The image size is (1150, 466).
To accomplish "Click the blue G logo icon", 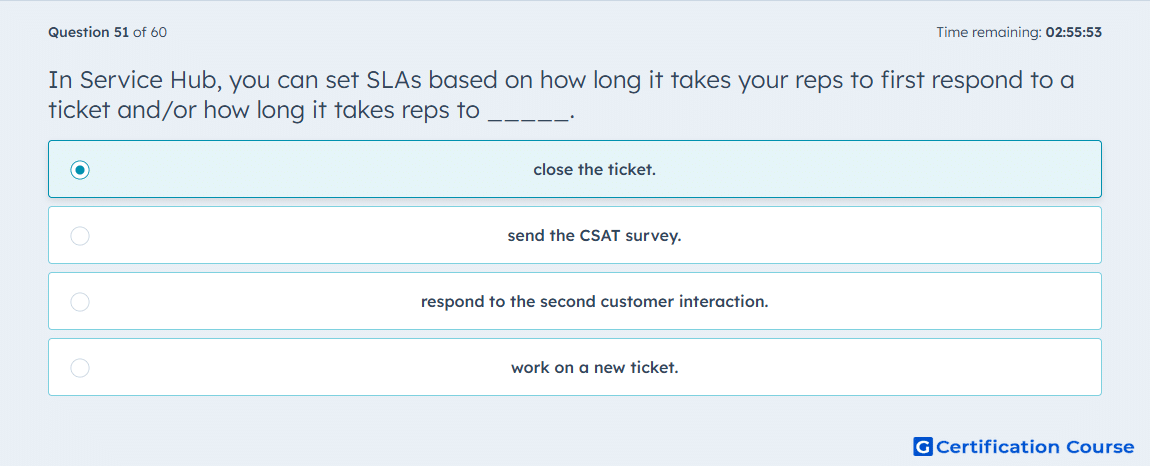I will coord(923,446).
